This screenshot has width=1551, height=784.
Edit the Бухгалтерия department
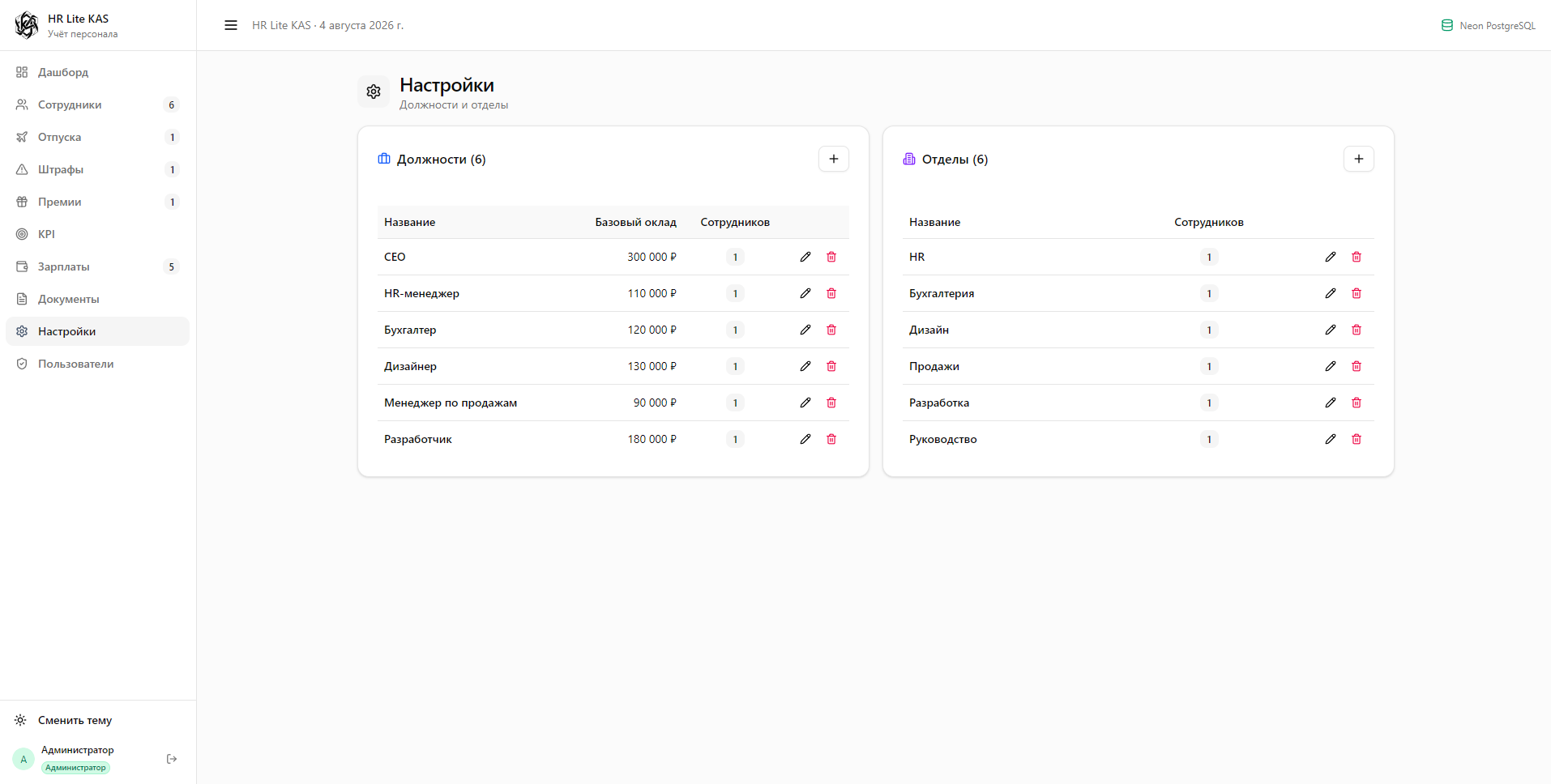1331,293
